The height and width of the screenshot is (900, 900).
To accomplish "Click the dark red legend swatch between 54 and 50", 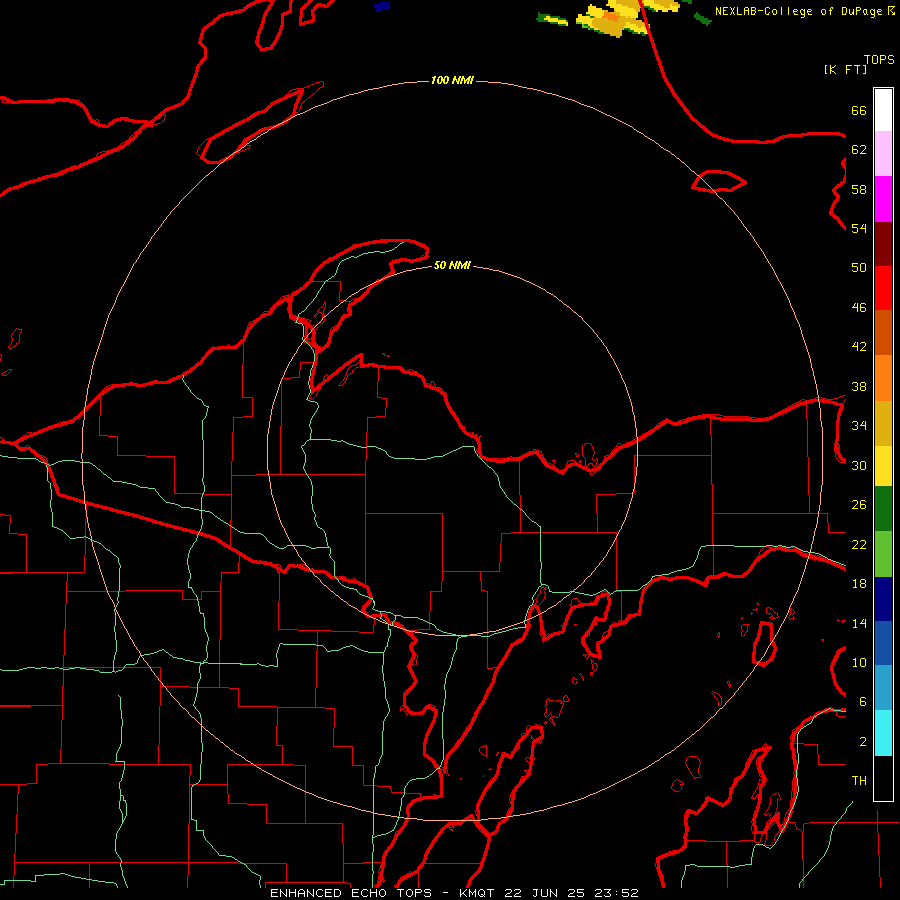I will (883, 244).
